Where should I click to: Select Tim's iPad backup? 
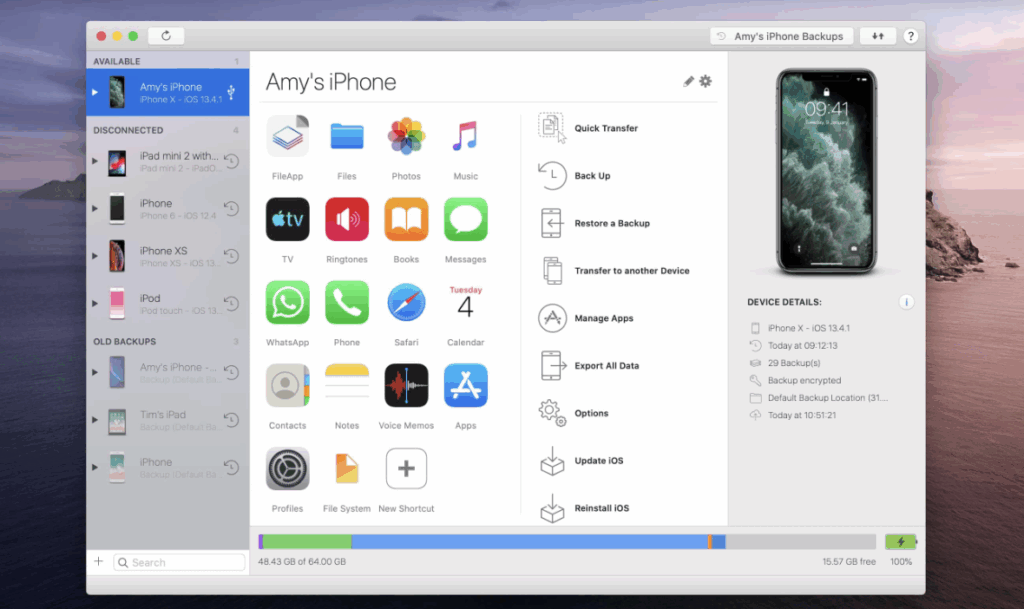[168, 420]
